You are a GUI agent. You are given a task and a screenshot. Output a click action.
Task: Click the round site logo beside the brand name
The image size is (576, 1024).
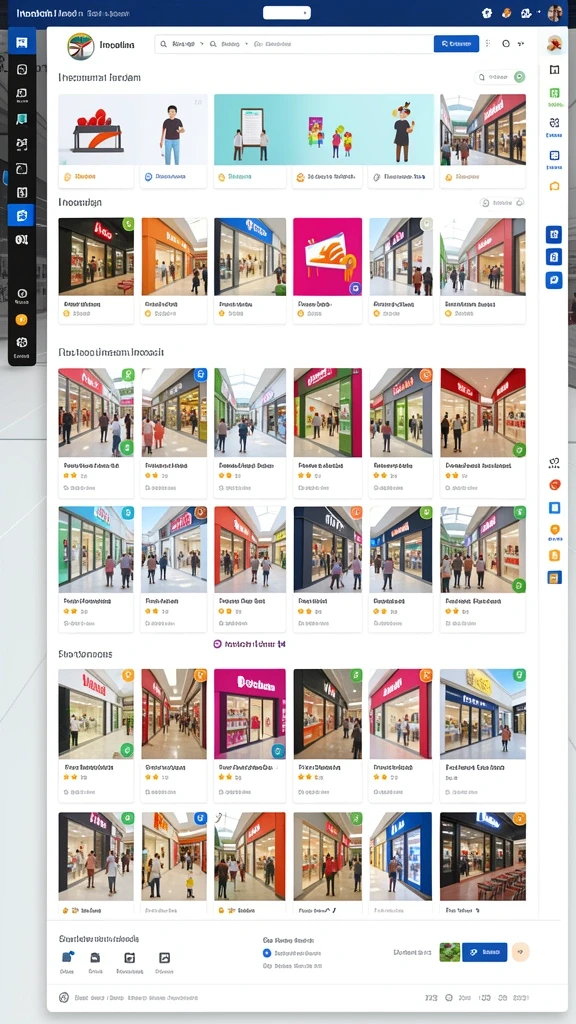[81, 46]
